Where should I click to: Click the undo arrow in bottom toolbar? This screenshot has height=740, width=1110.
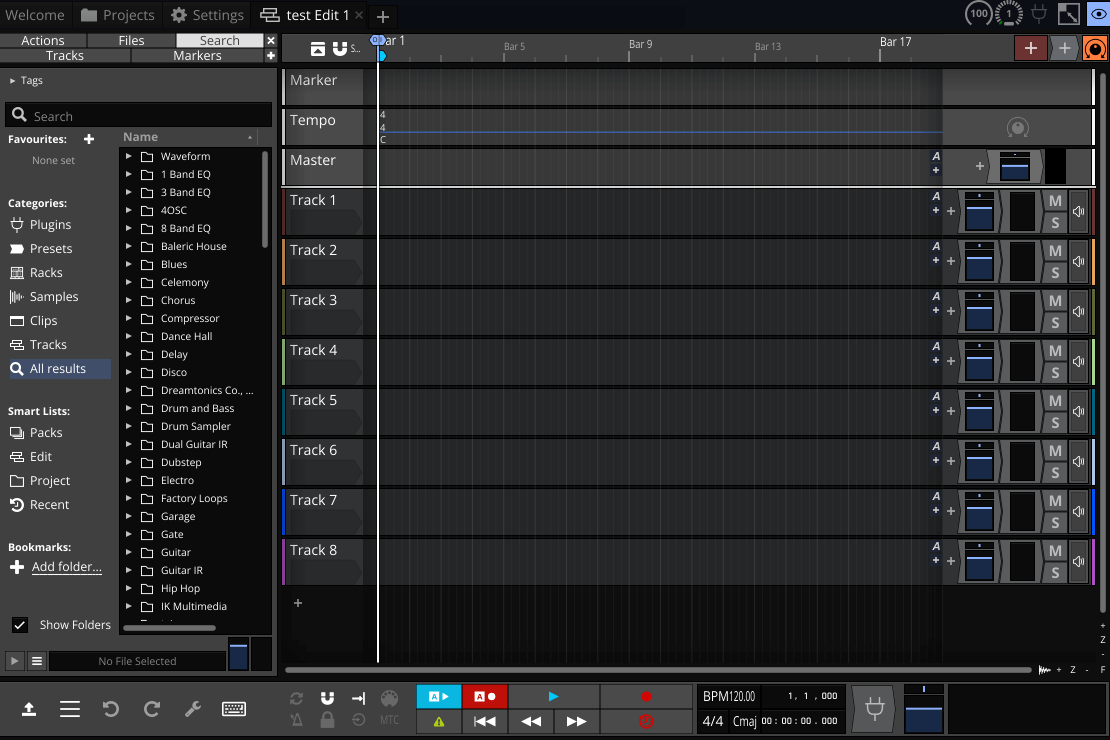click(x=111, y=709)
